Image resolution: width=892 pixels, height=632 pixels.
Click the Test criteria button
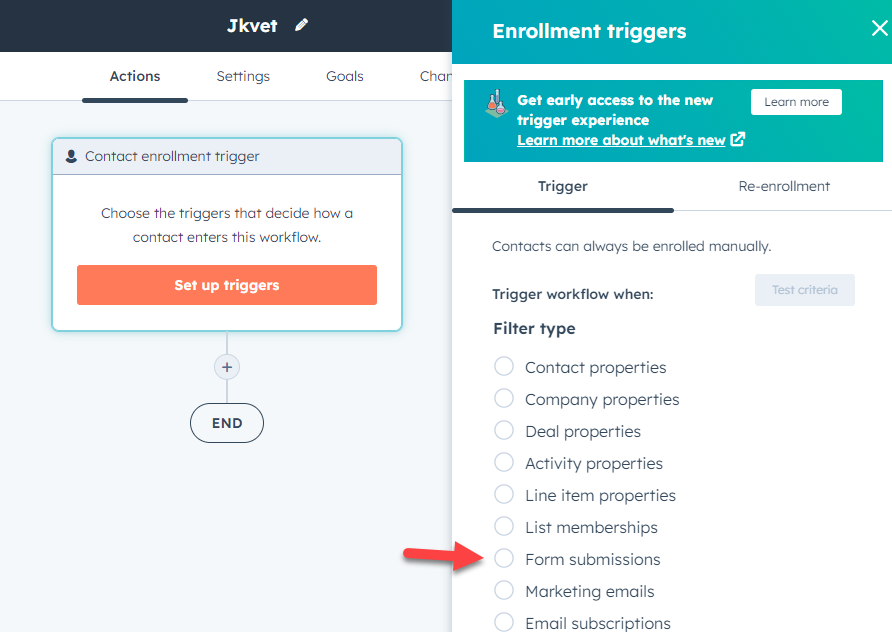point(804,290)
